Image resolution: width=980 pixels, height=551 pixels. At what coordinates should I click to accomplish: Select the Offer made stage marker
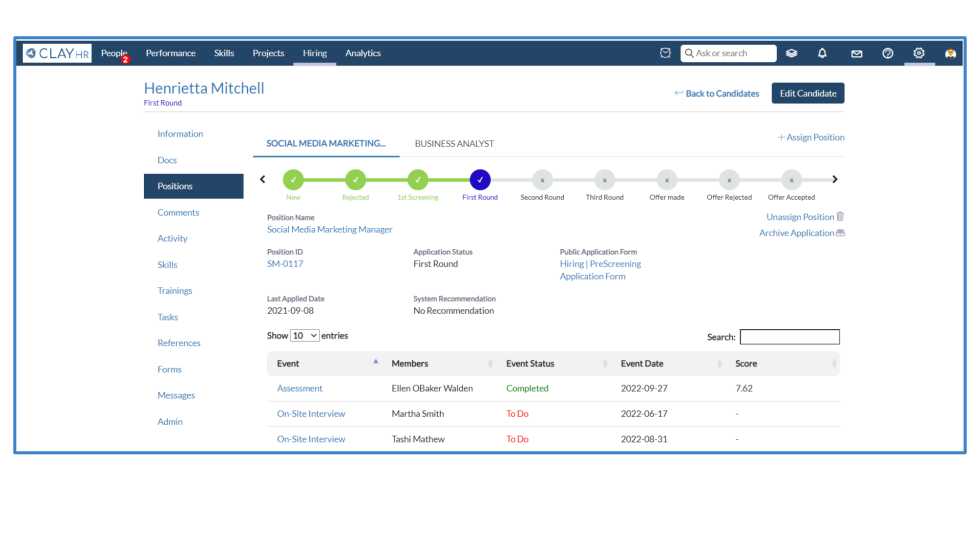click(667, 180)
